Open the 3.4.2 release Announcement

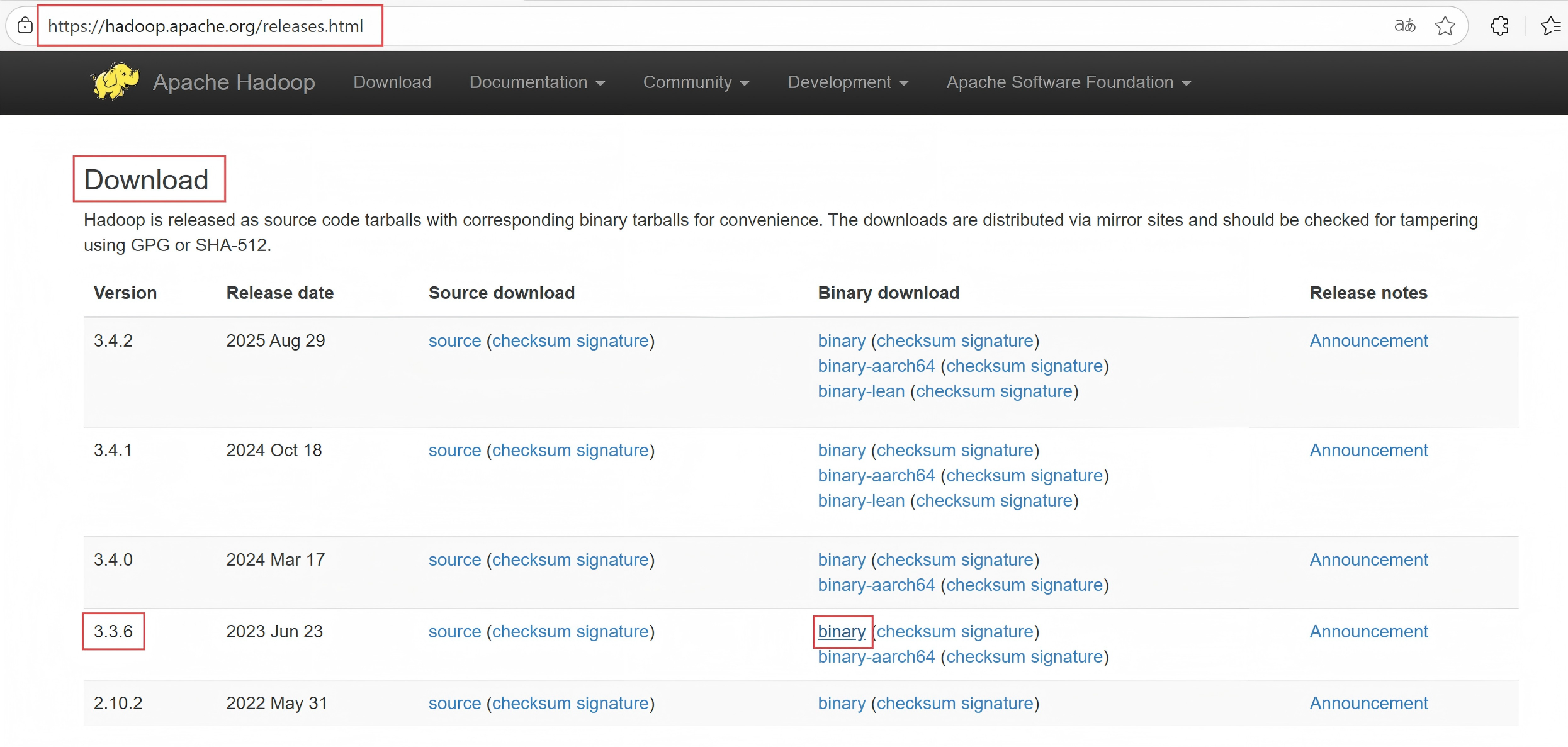[x=1368, y=340]
